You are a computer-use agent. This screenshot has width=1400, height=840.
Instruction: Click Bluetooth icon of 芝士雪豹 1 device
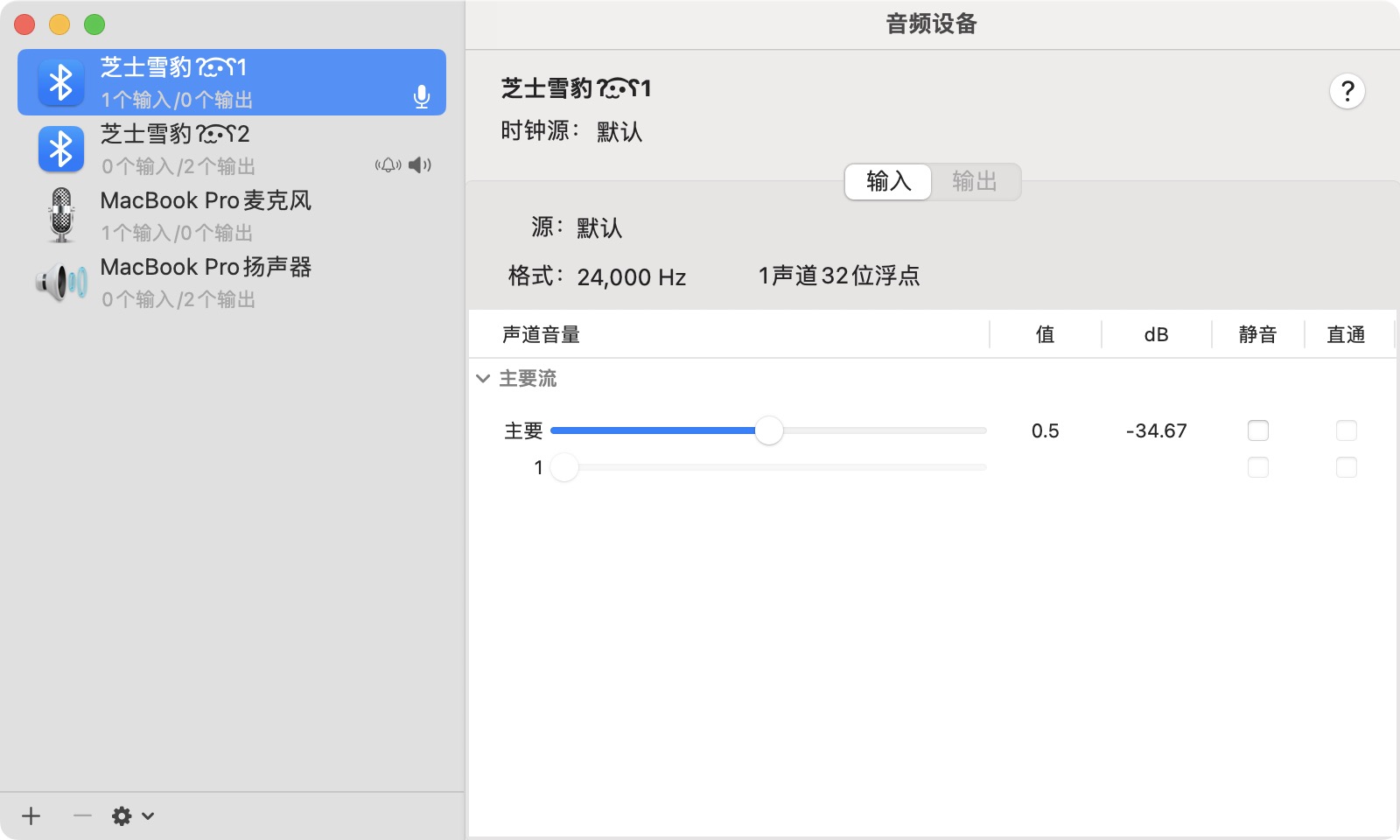tap(60, 83)
